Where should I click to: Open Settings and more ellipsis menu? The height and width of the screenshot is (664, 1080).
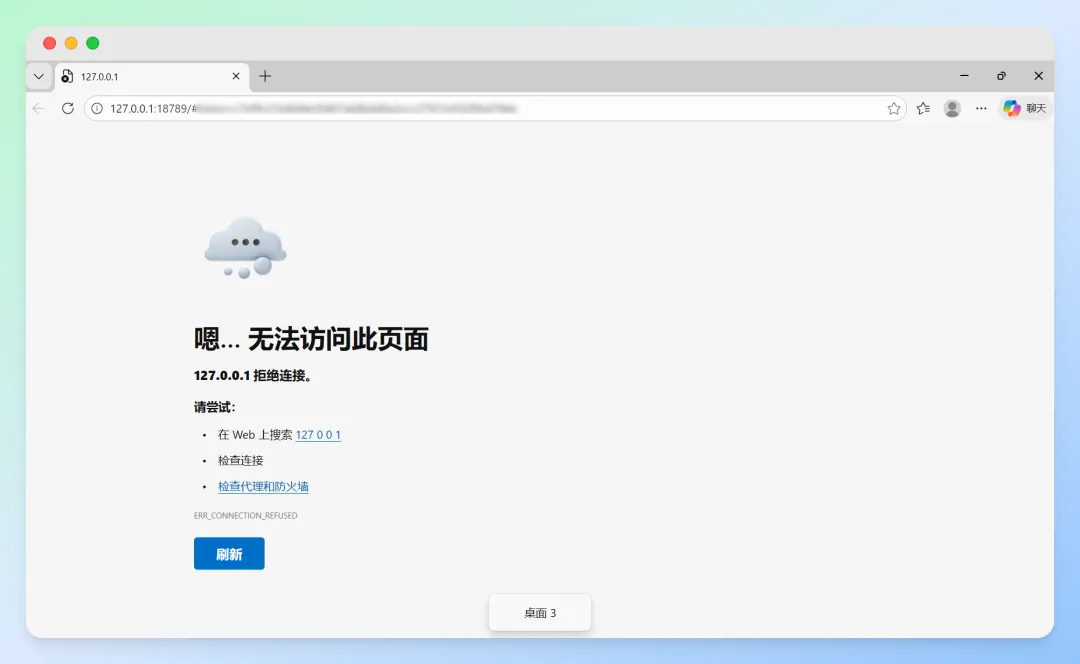coord(981,108)
